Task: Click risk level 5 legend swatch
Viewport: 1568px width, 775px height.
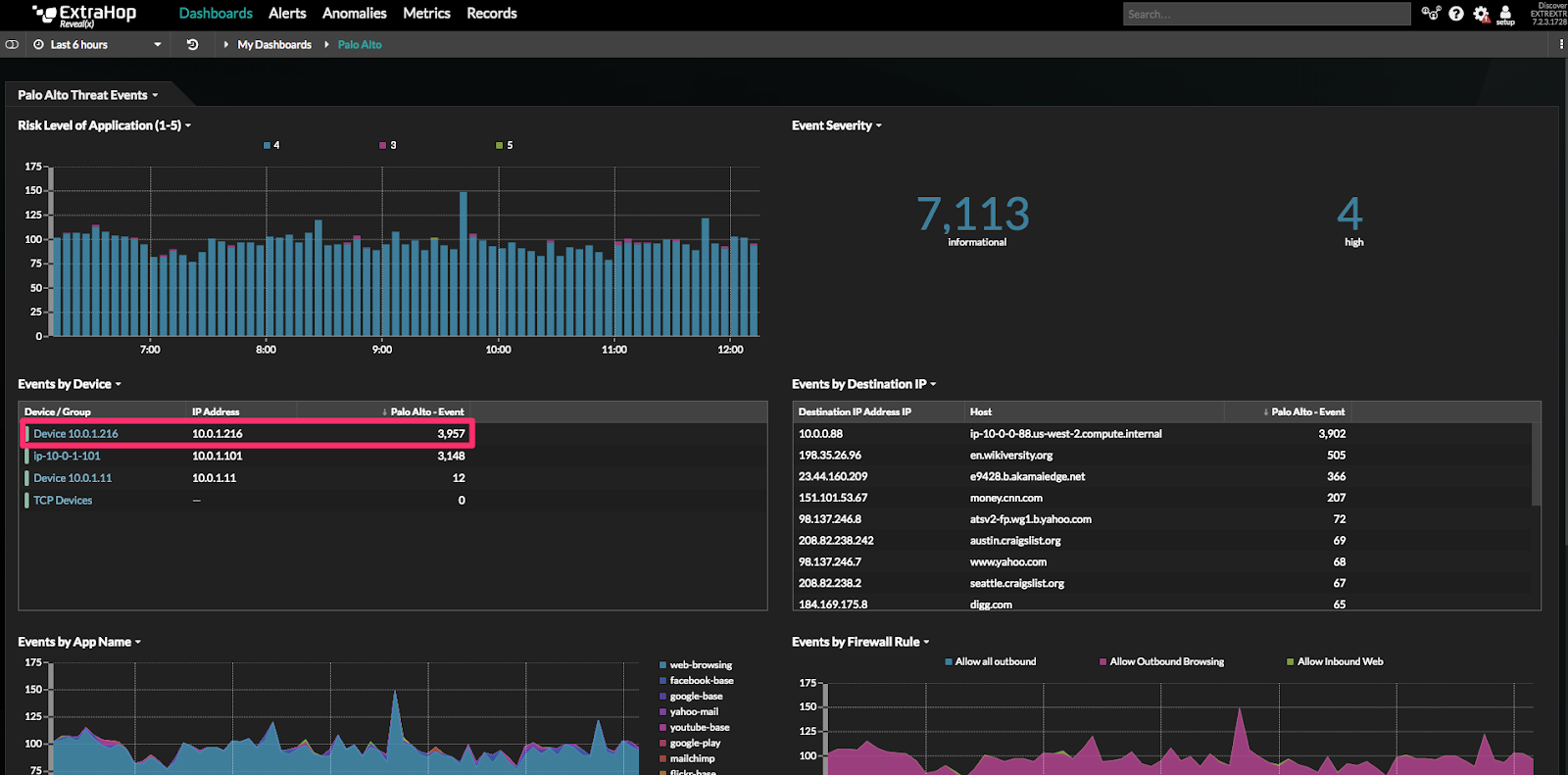Action: [x=500, y=145]
